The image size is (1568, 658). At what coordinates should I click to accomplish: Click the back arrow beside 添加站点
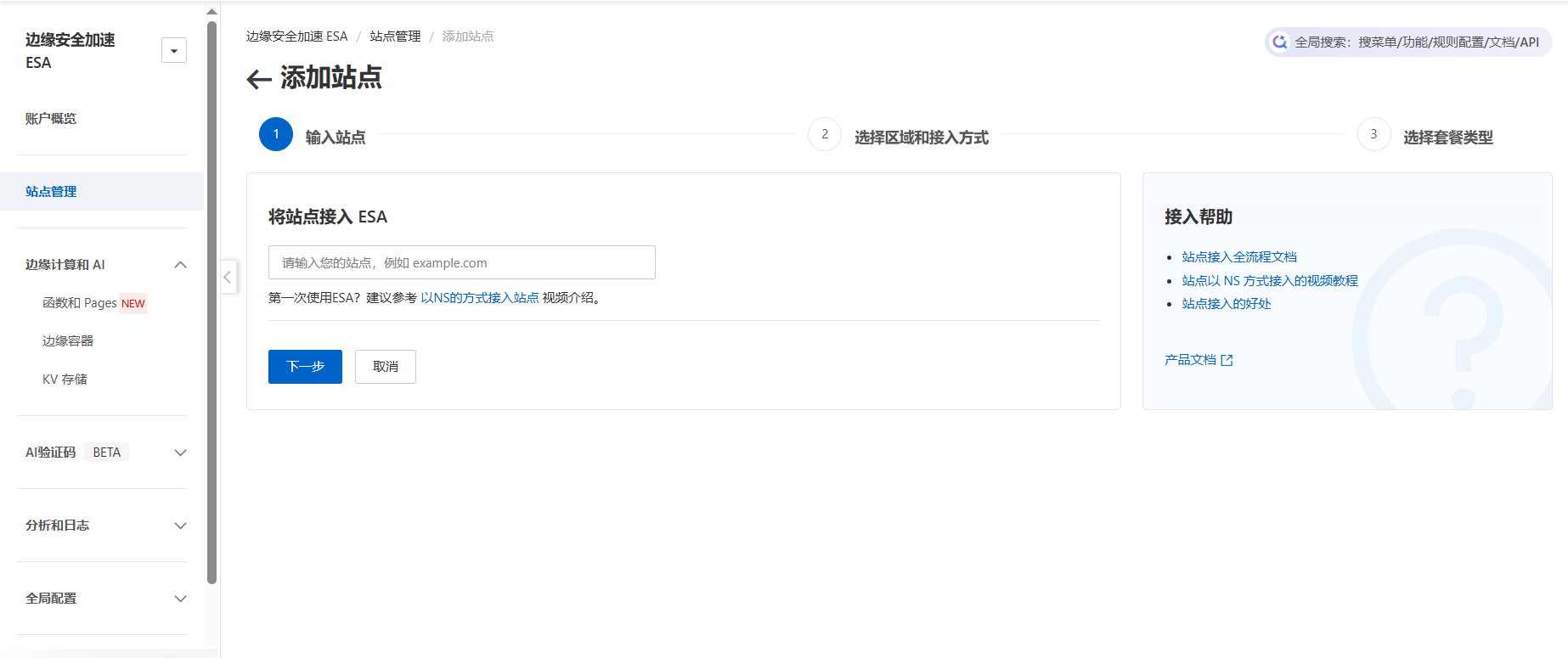pyautogui.click(x=259, y=80)
